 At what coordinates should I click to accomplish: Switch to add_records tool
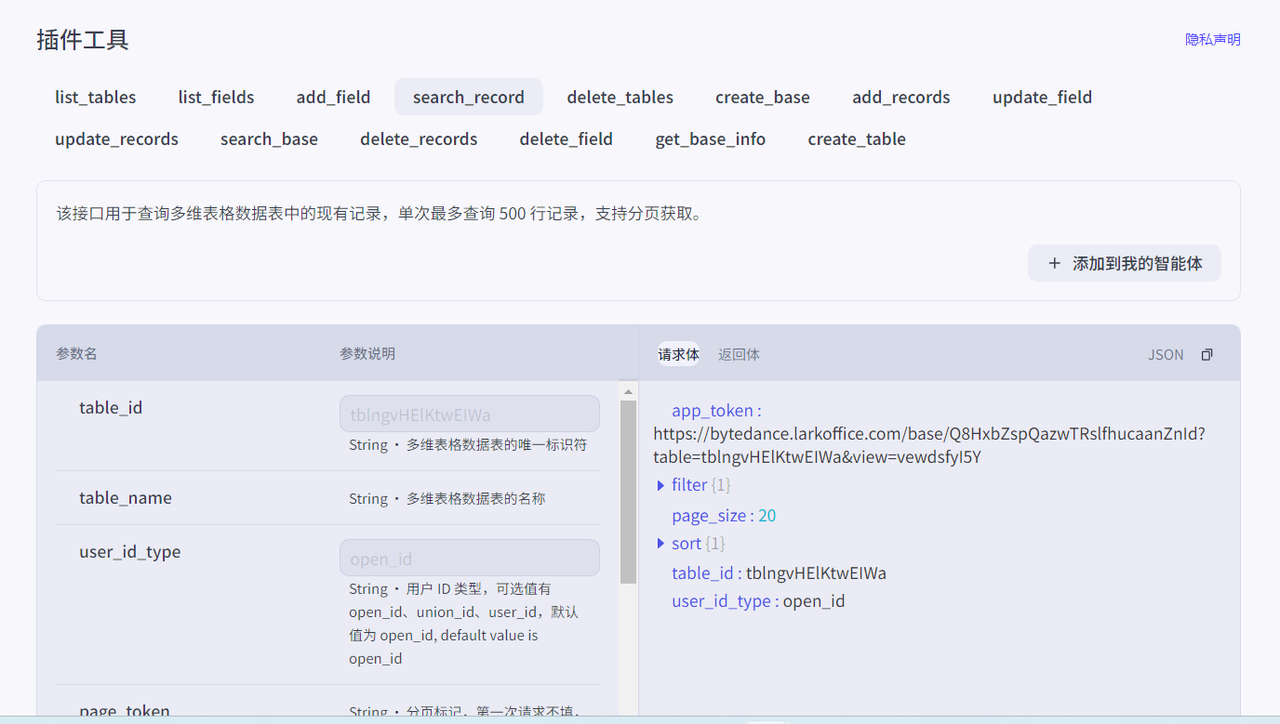point(901,97)
